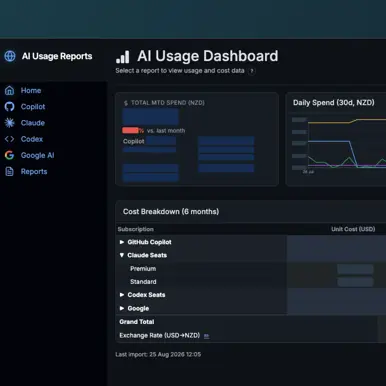
Task: Select the Claude Seats subscription label
Action: 147,255
